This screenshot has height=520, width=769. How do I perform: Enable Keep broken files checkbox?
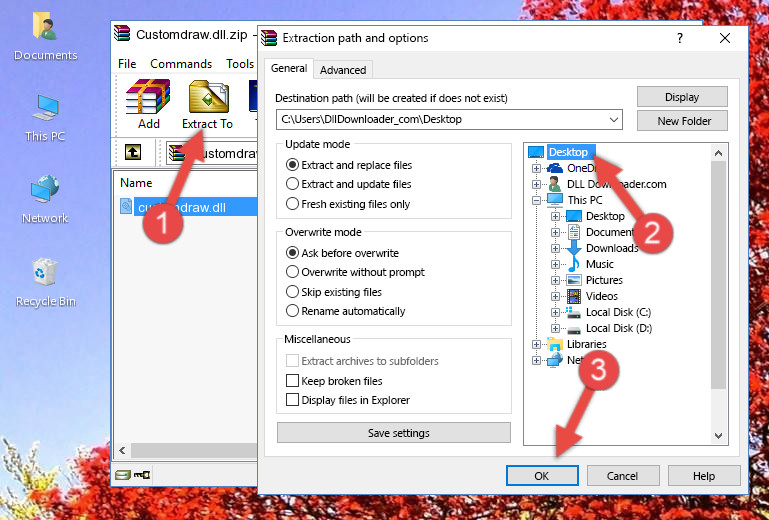pos(292,380)
